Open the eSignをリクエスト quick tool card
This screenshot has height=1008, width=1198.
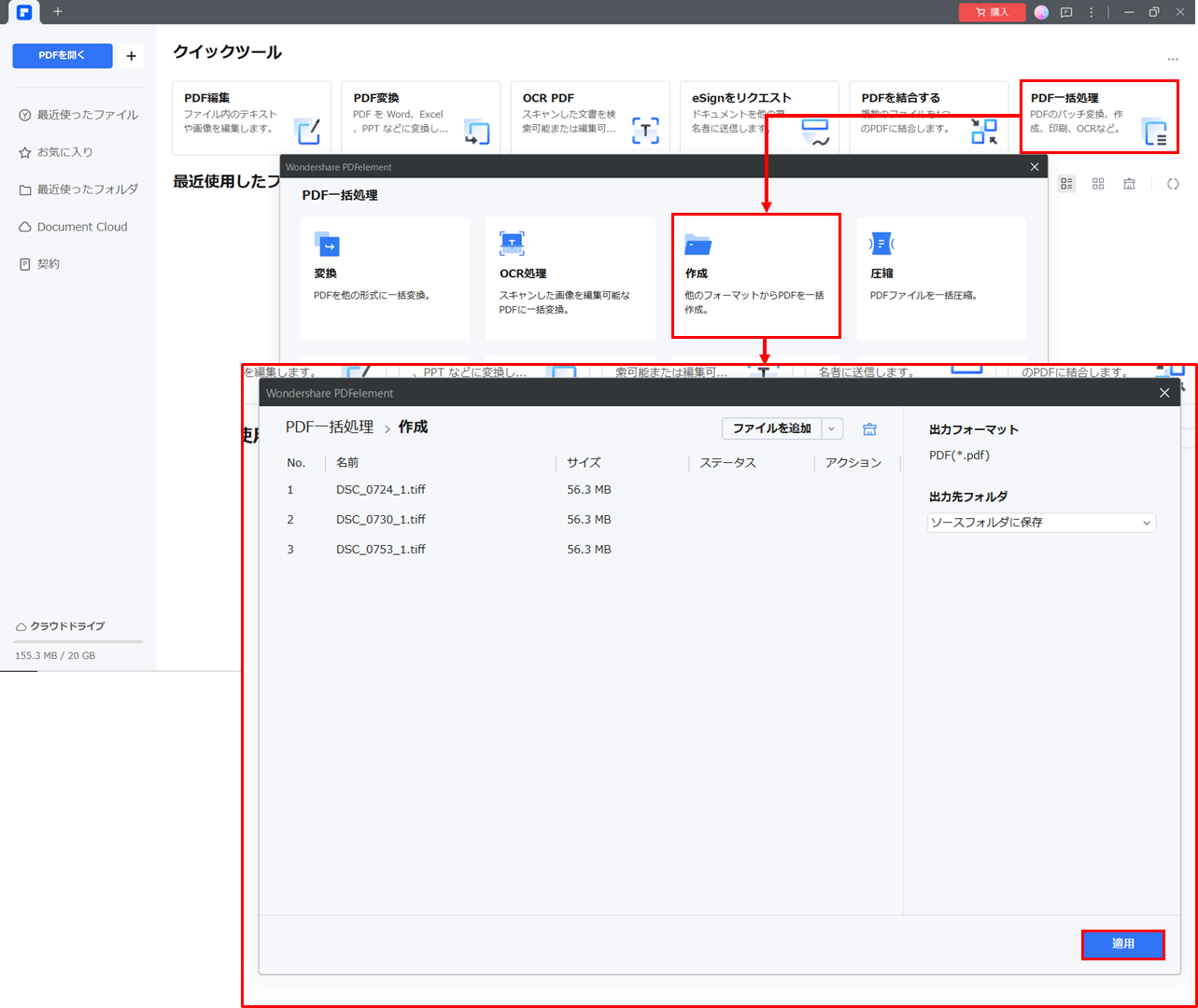point(759,118)
